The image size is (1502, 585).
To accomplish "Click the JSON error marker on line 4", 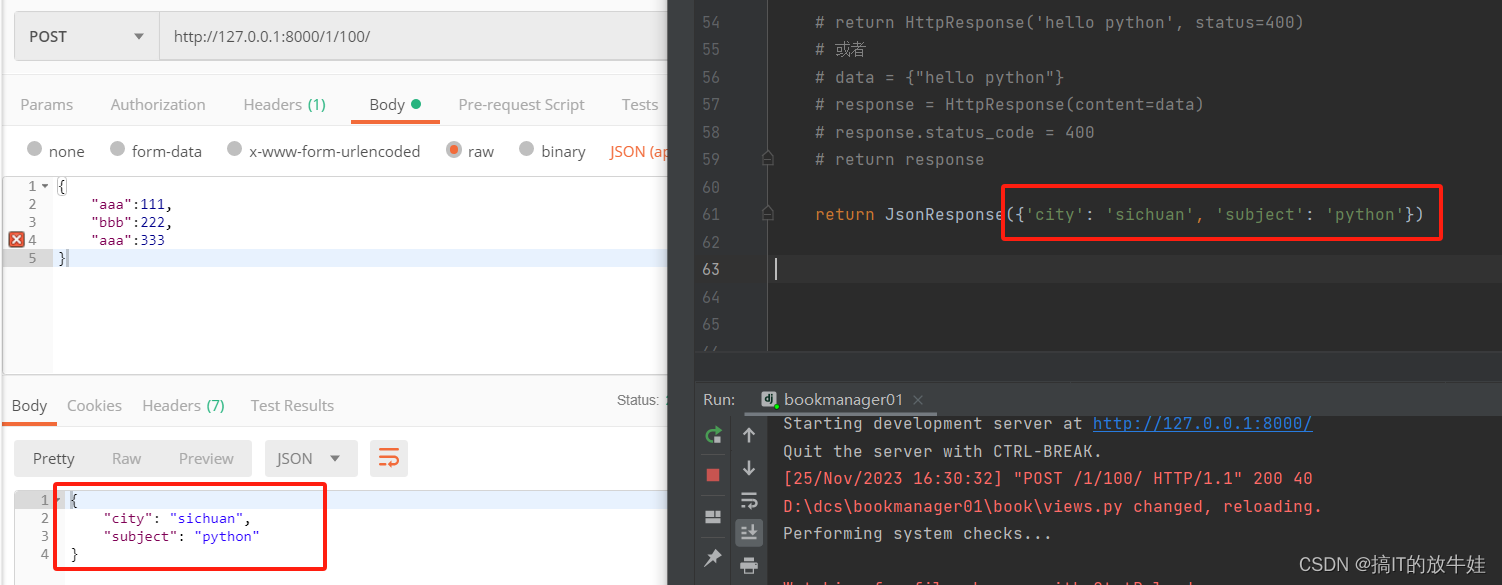I will tap(16, 240).
